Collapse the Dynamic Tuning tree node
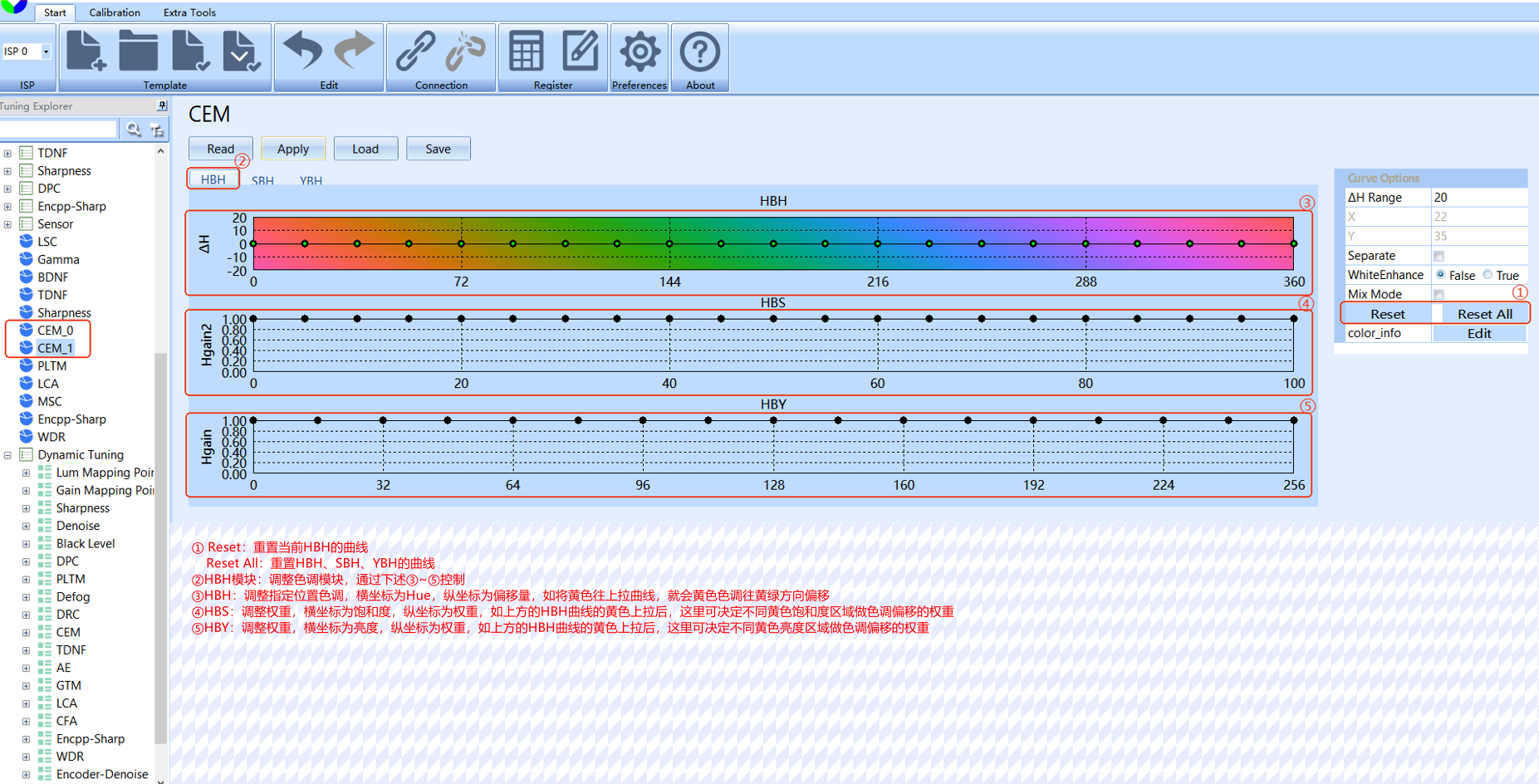 [x=8, y=455]
